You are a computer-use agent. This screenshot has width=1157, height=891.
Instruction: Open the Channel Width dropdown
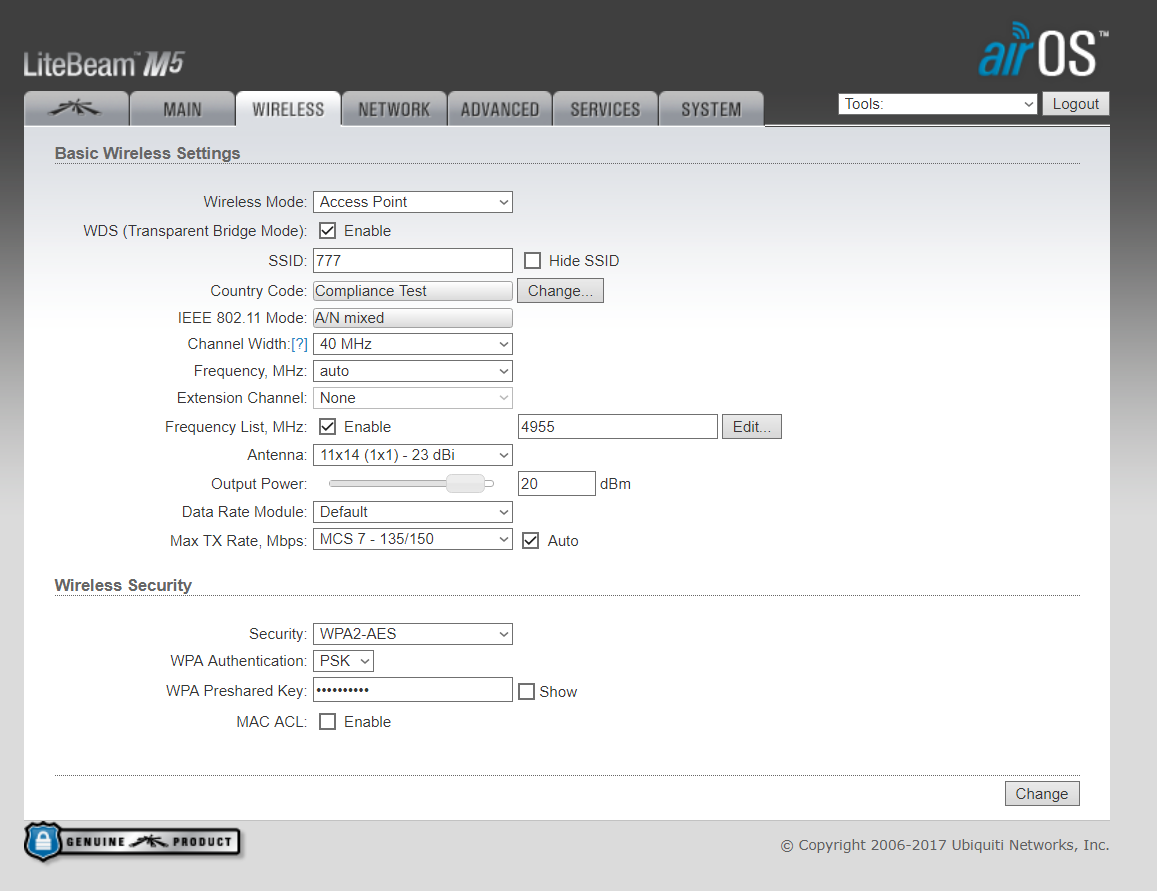412,344
